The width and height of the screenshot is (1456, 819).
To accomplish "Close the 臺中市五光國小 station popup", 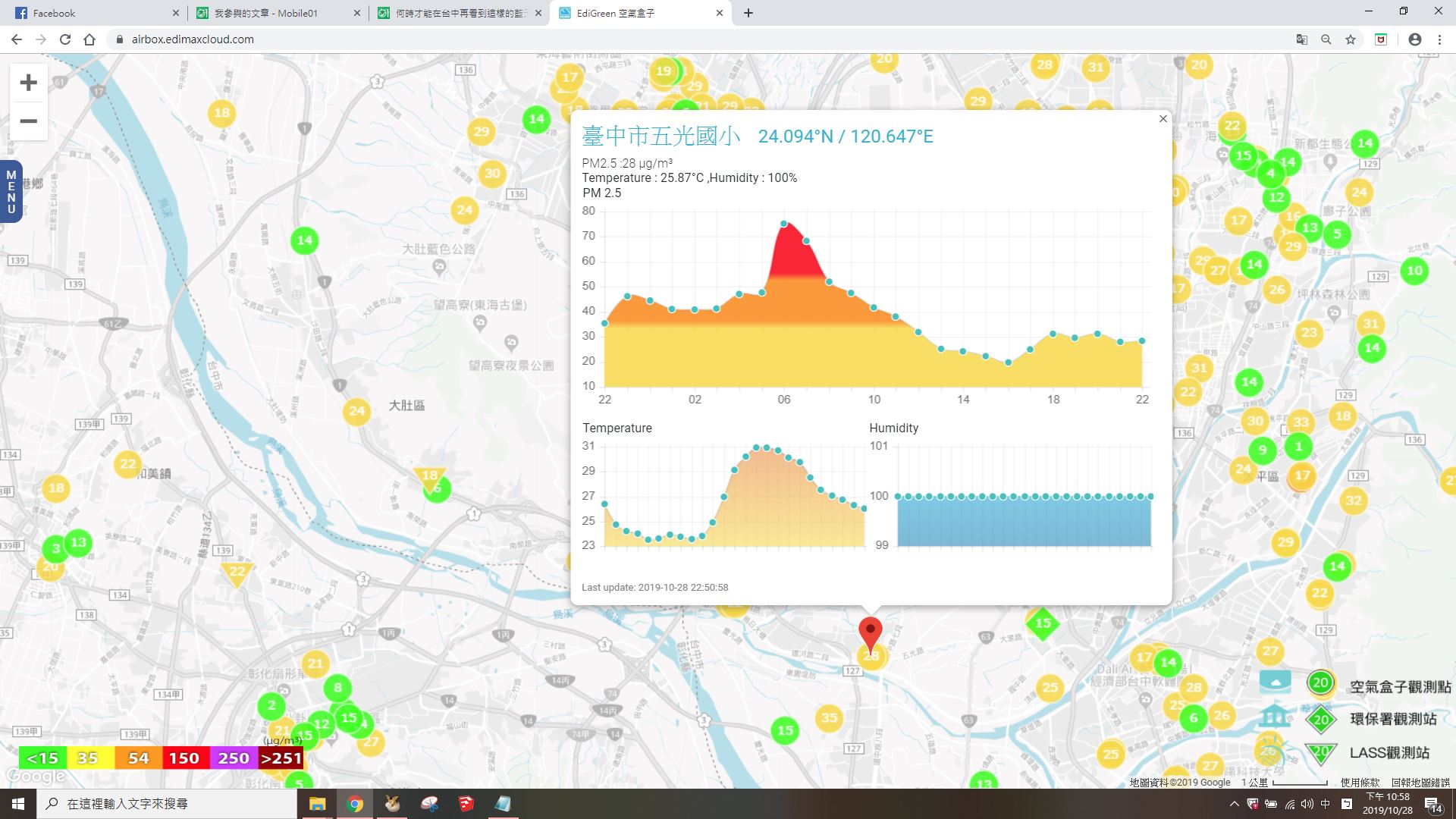I will (x=1163, y=119).
